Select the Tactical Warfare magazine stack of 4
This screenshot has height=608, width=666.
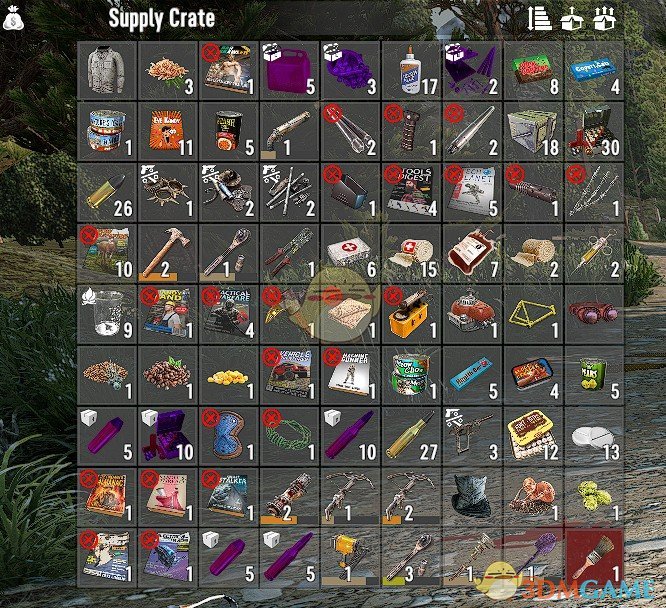[229, 314]
